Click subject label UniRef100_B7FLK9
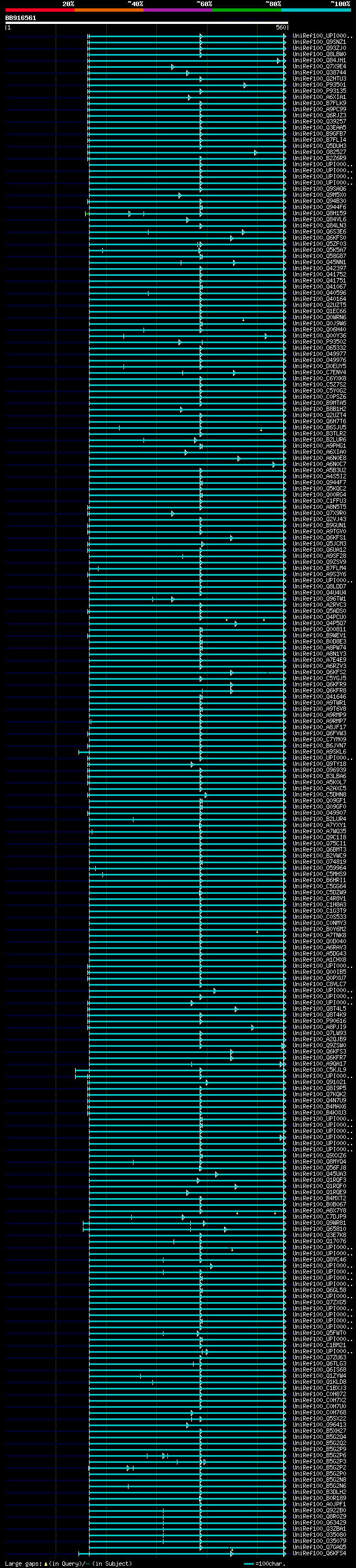 319,103
